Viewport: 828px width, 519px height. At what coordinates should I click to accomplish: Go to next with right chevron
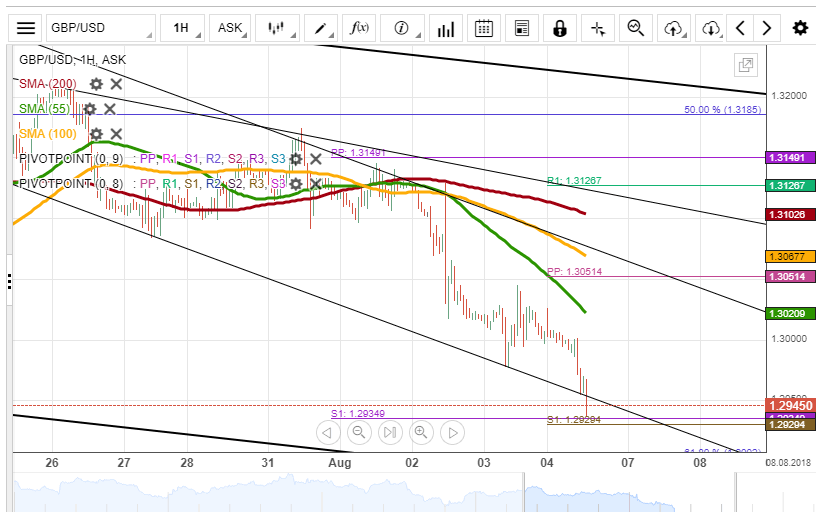click(x=767, y=28)
